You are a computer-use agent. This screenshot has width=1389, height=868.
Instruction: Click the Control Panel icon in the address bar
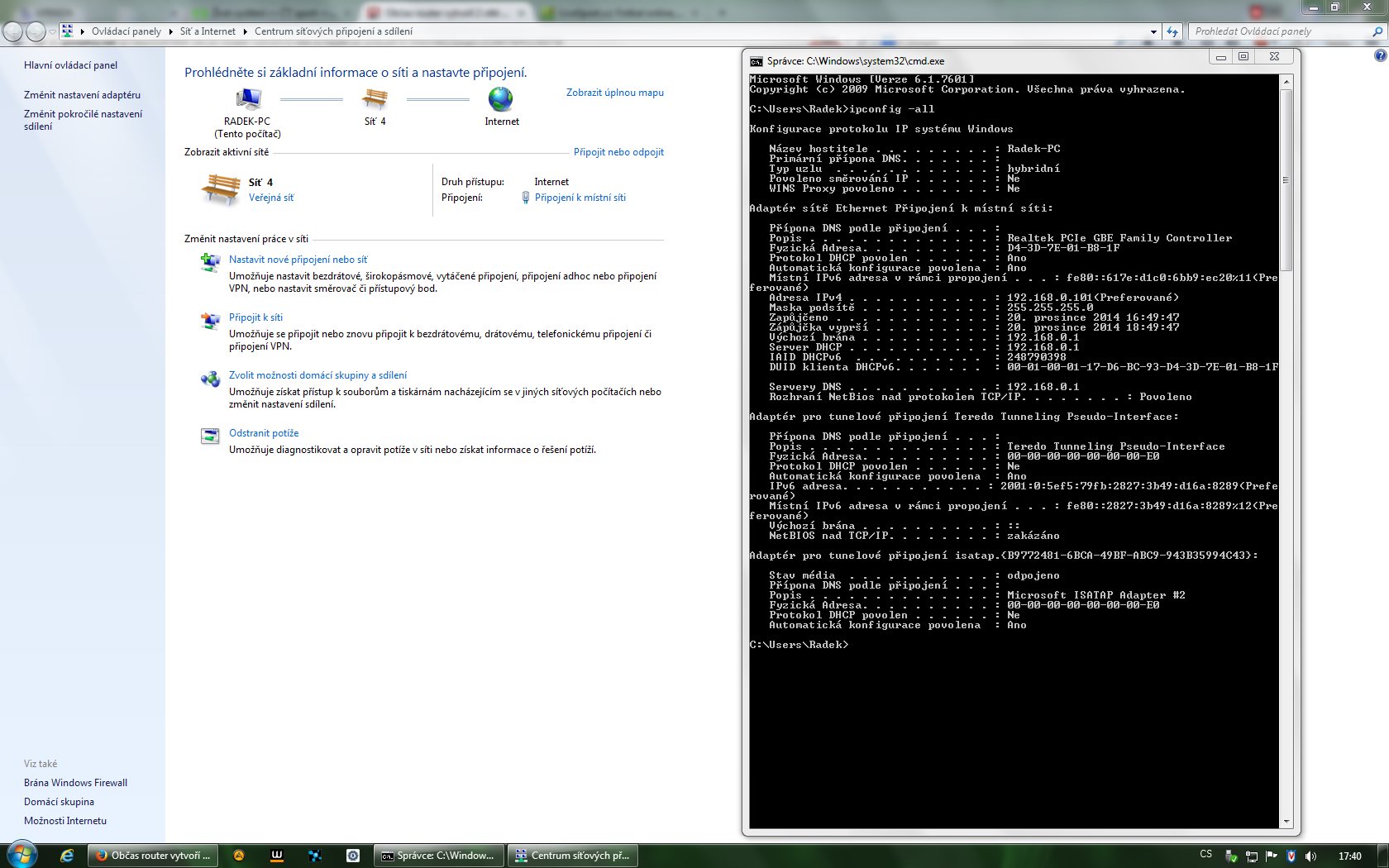[x=68, y=31]
